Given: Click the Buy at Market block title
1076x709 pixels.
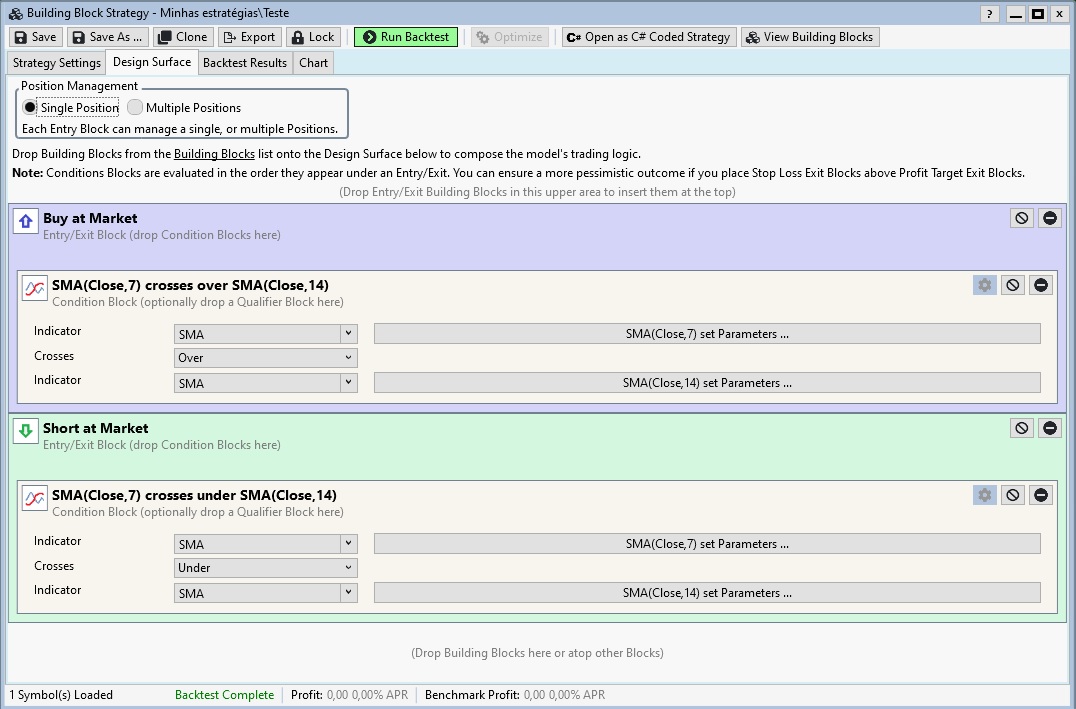Looking at the screenshot, I should tap(90, 218).
